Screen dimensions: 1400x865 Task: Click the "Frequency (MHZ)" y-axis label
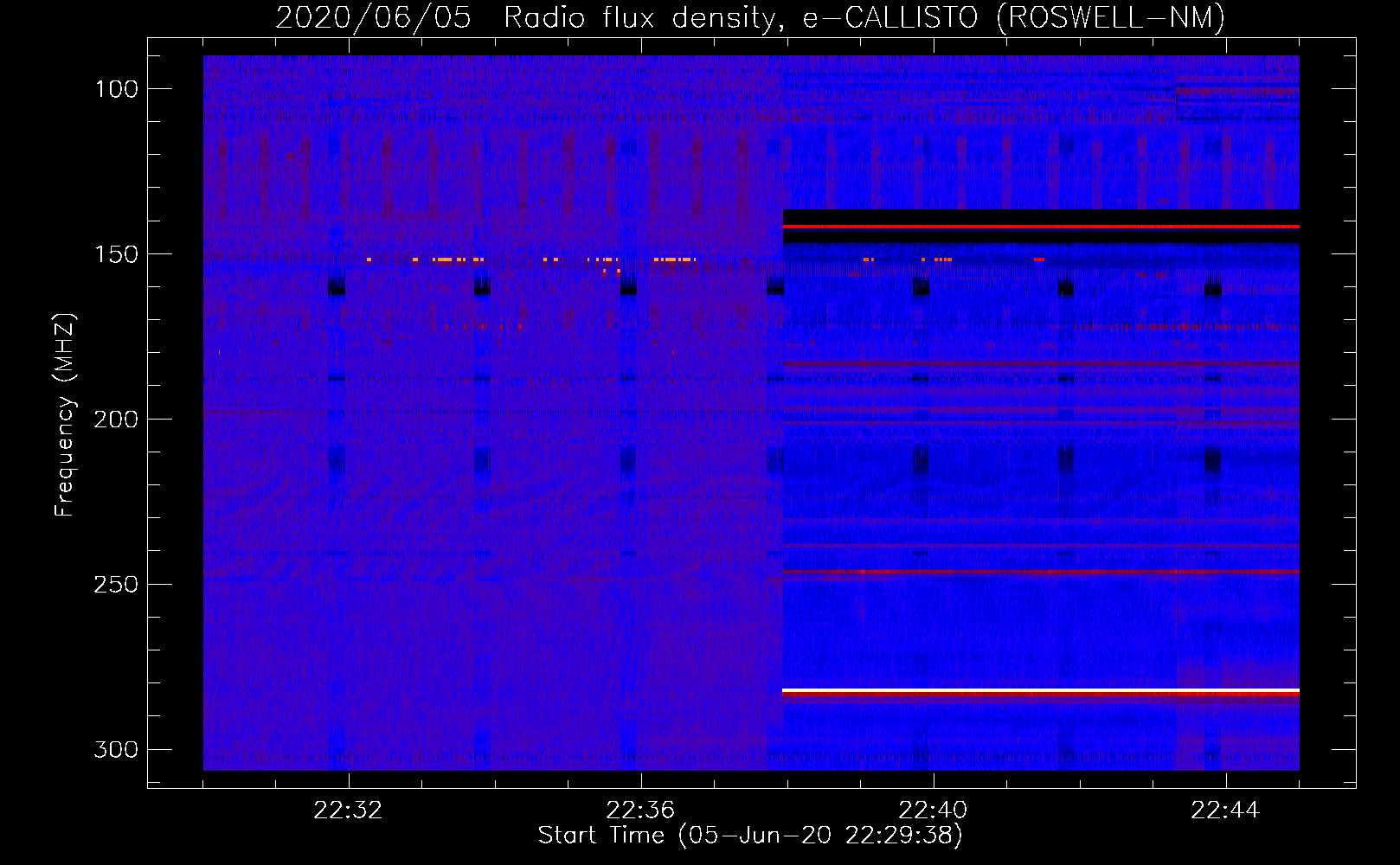[65, 415]
